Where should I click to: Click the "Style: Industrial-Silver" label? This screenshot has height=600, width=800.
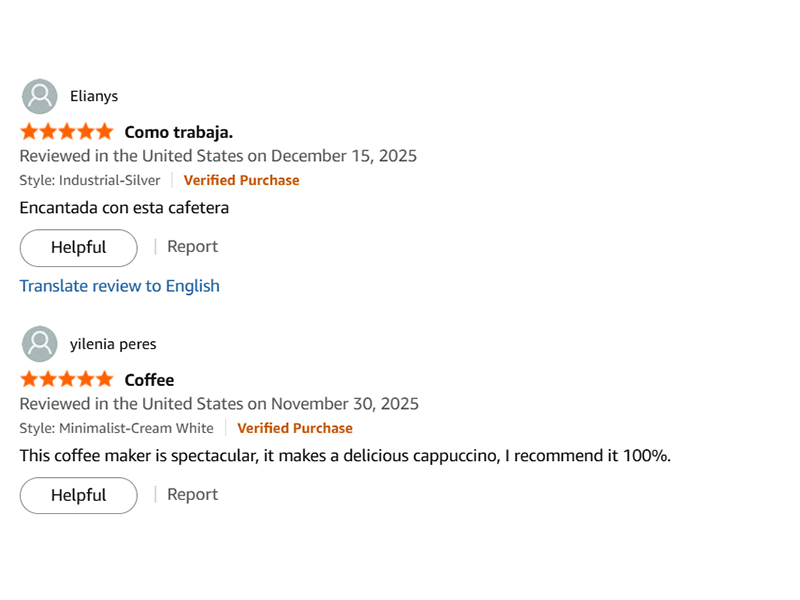[x=90, y=181]
